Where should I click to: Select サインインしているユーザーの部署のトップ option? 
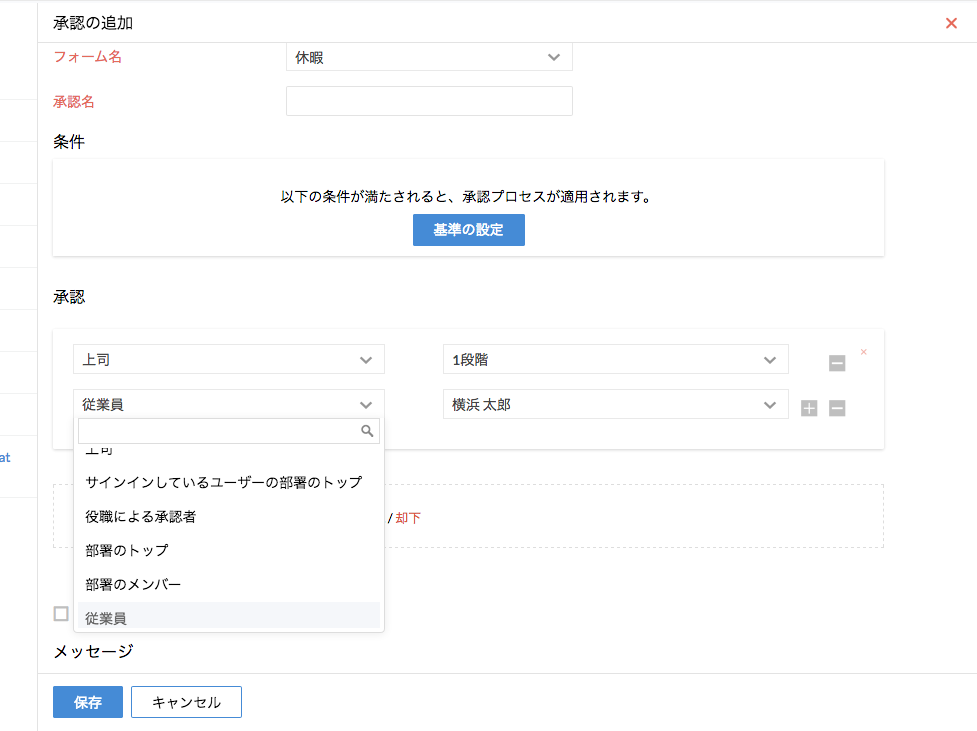tap(224, 482)
